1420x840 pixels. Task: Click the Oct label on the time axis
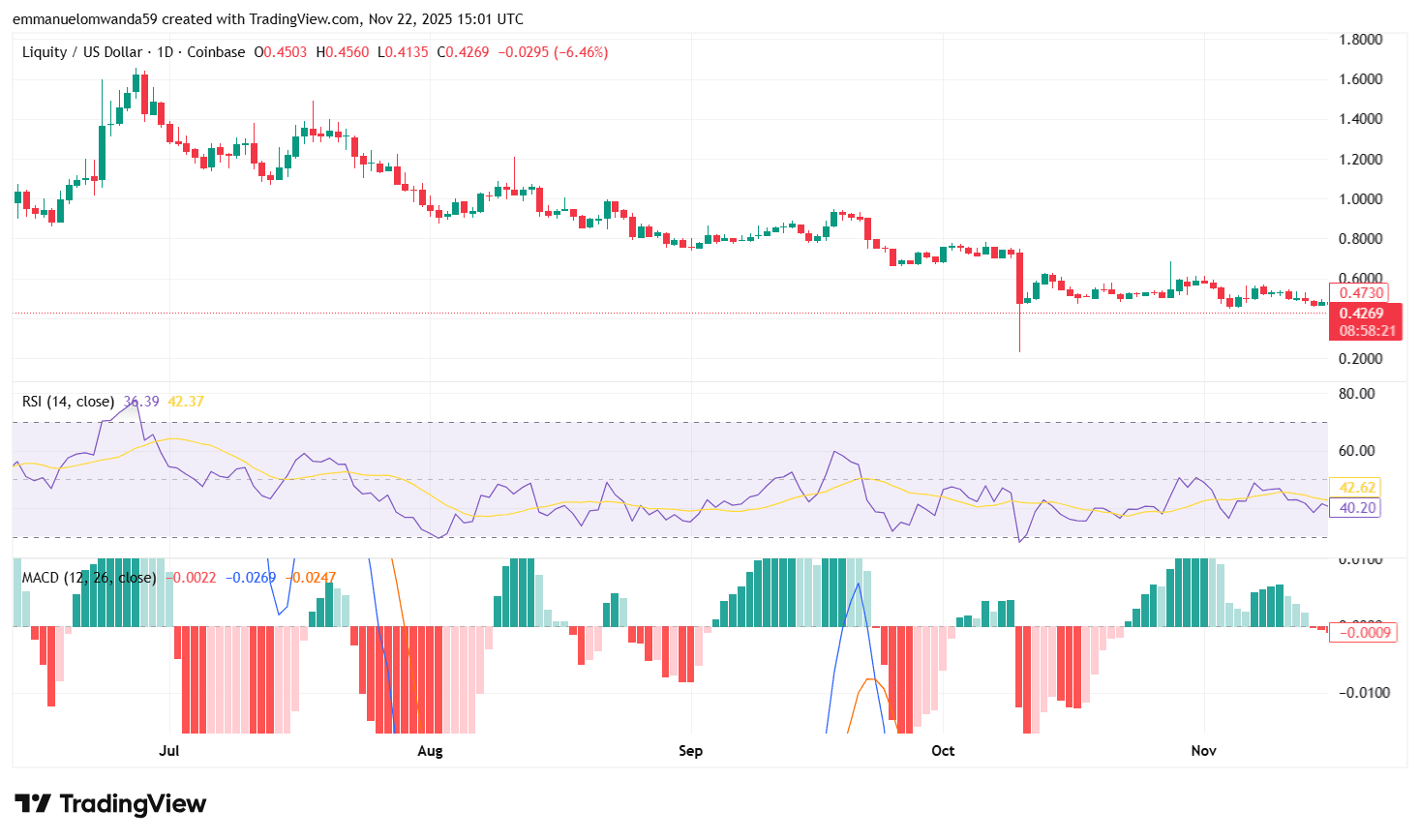click(x=942, y=750)
